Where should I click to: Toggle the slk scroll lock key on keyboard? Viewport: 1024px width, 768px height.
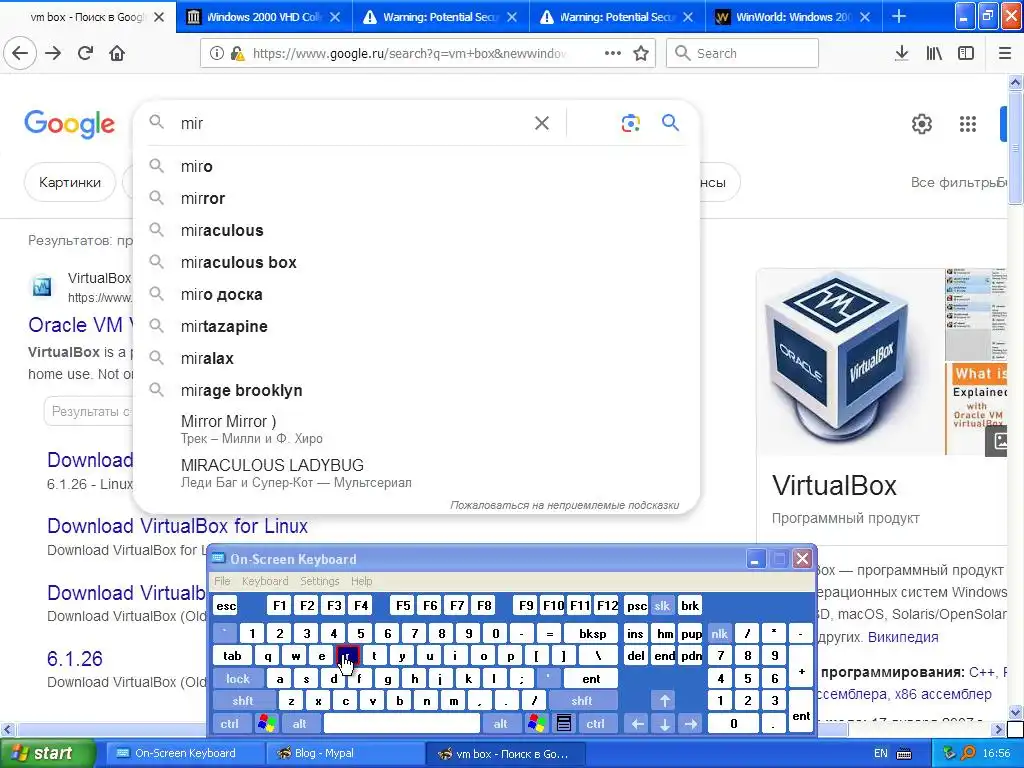point(662,605)
